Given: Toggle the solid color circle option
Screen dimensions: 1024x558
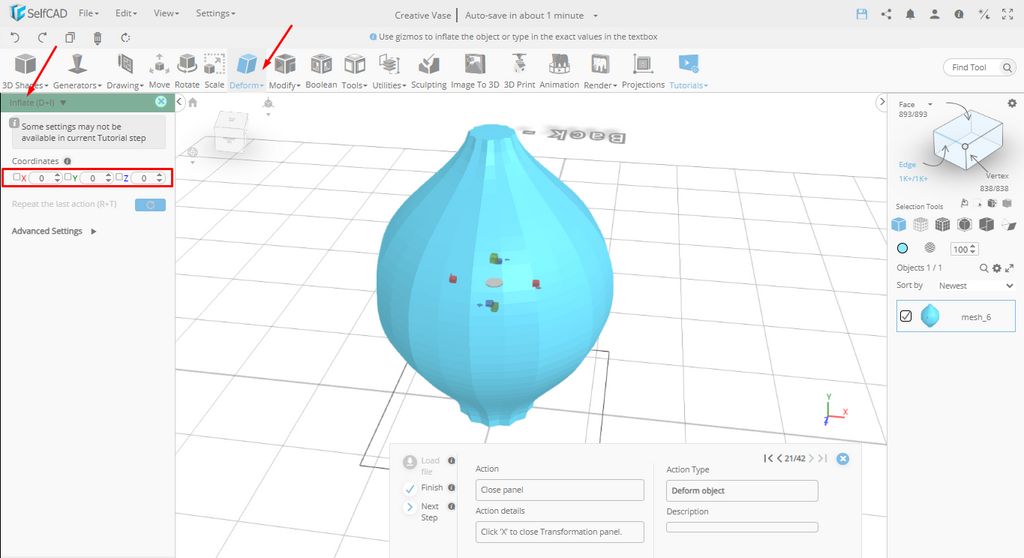Looking at the screenshot, I should pyautogui.click(x=903, y=248).
